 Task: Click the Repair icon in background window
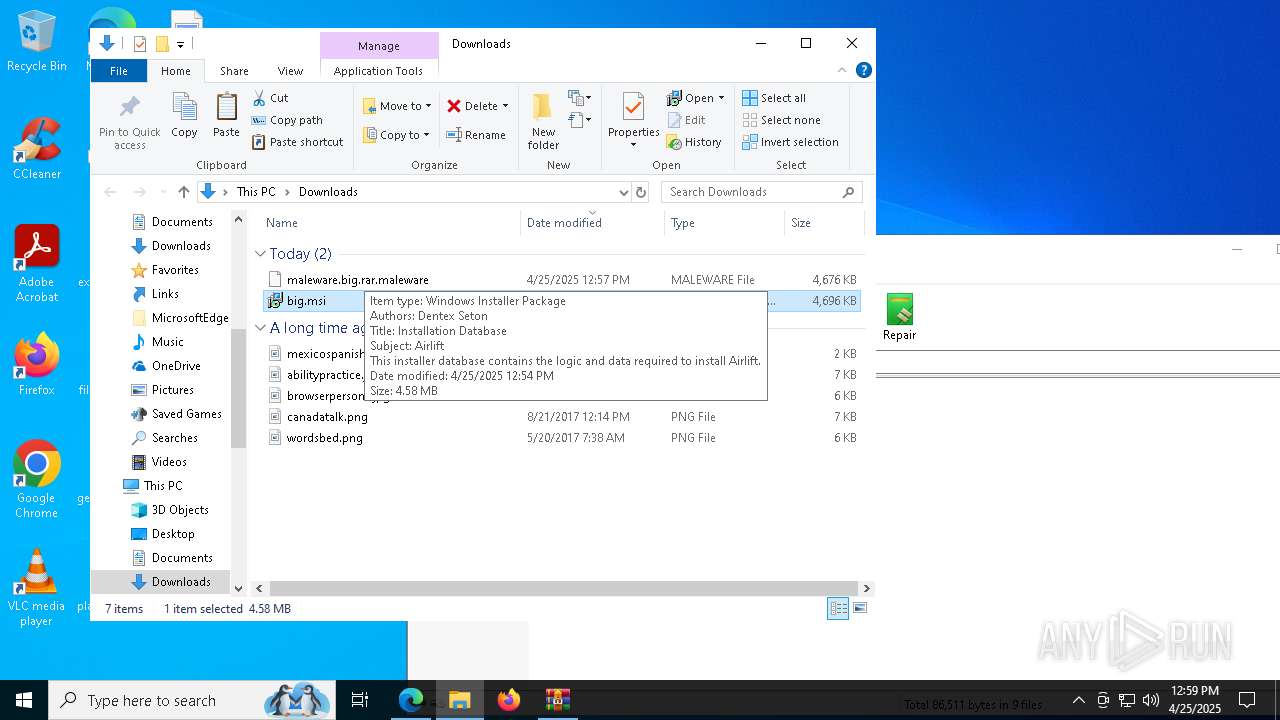tap(899, 318)
